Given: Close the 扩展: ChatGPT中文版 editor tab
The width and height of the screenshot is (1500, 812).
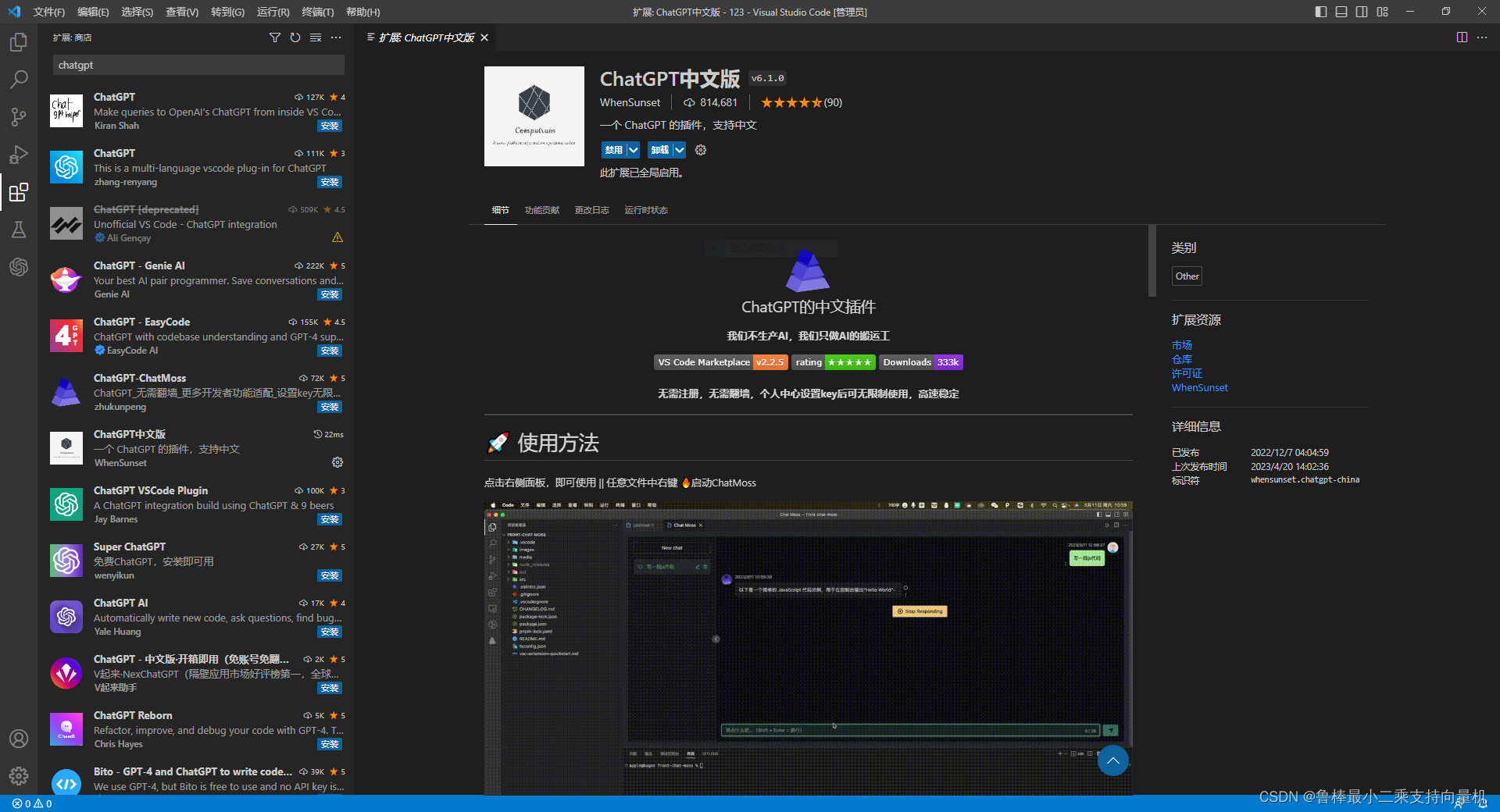Looking at the screenshot, I should click(x=484, y=37).
